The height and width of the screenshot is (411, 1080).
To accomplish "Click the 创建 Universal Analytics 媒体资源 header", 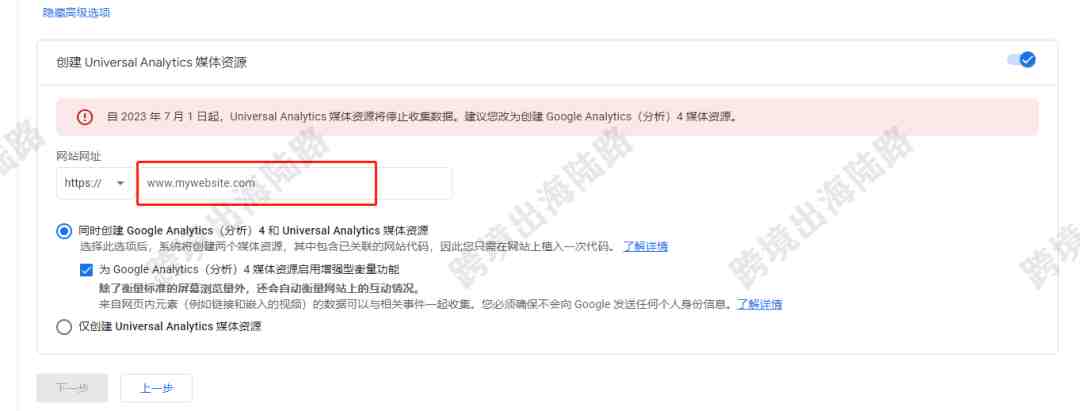I will [x=152, y=63].
